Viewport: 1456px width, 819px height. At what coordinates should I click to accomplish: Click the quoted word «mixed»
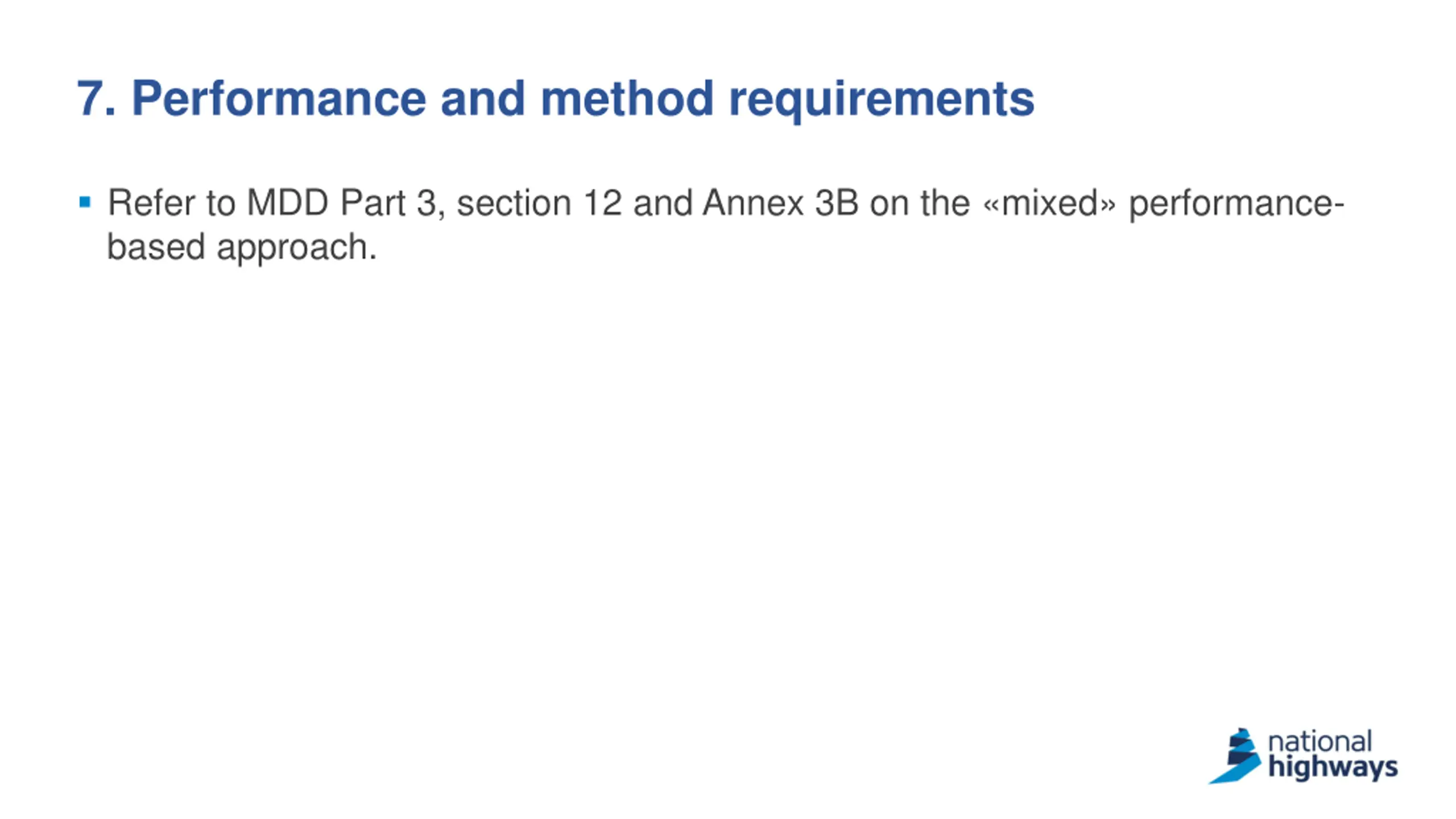tap(1049, 202)
